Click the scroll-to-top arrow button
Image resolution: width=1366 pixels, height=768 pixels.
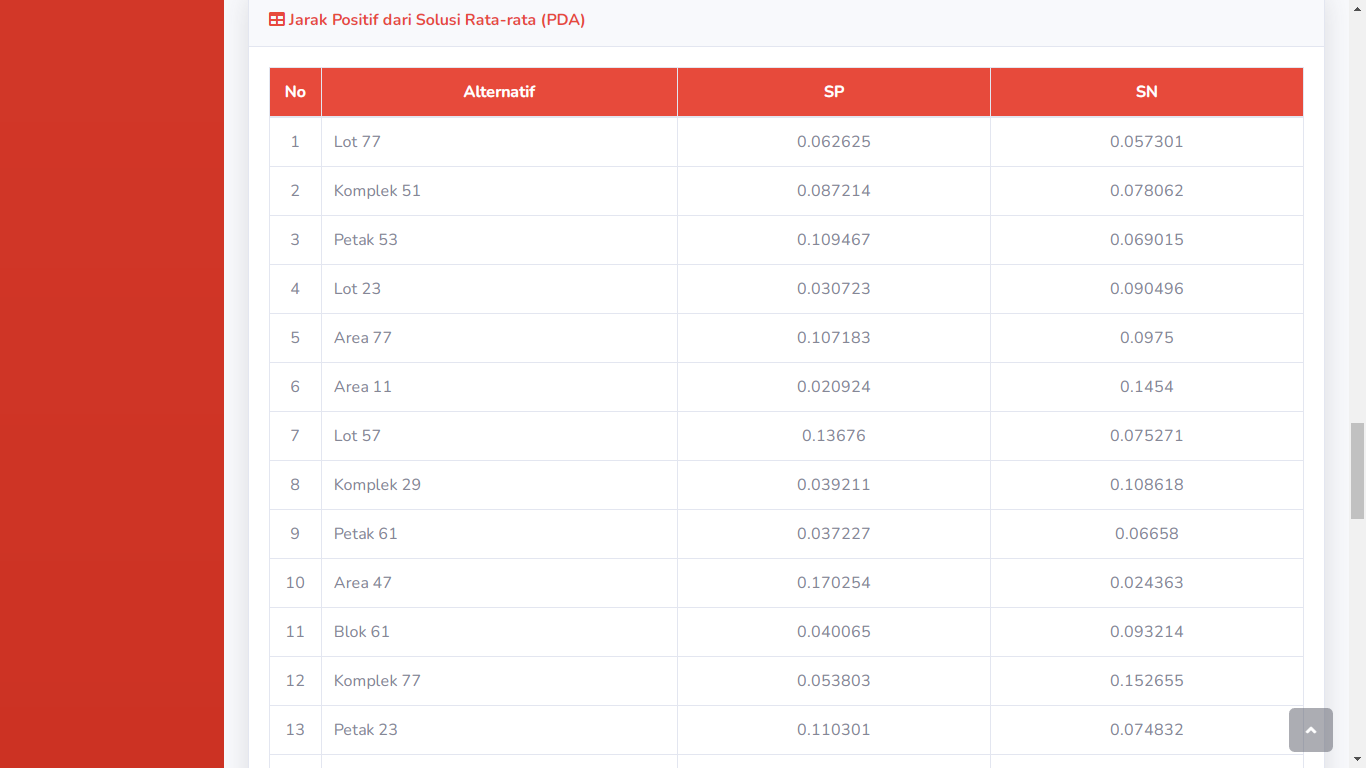point(1311,730)
